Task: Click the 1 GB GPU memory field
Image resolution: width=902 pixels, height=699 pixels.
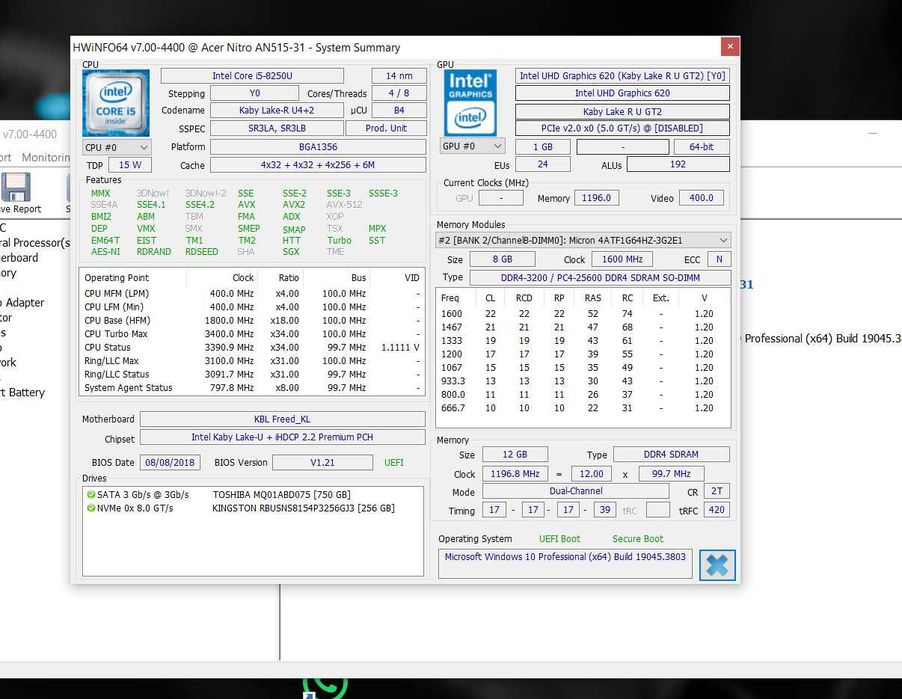Action: pyautogui.click(x=542, y=147)
